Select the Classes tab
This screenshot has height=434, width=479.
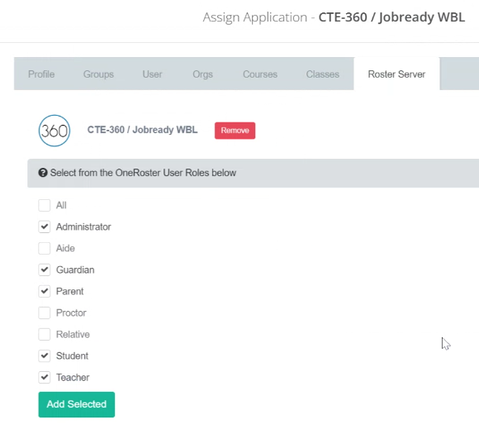323,74
